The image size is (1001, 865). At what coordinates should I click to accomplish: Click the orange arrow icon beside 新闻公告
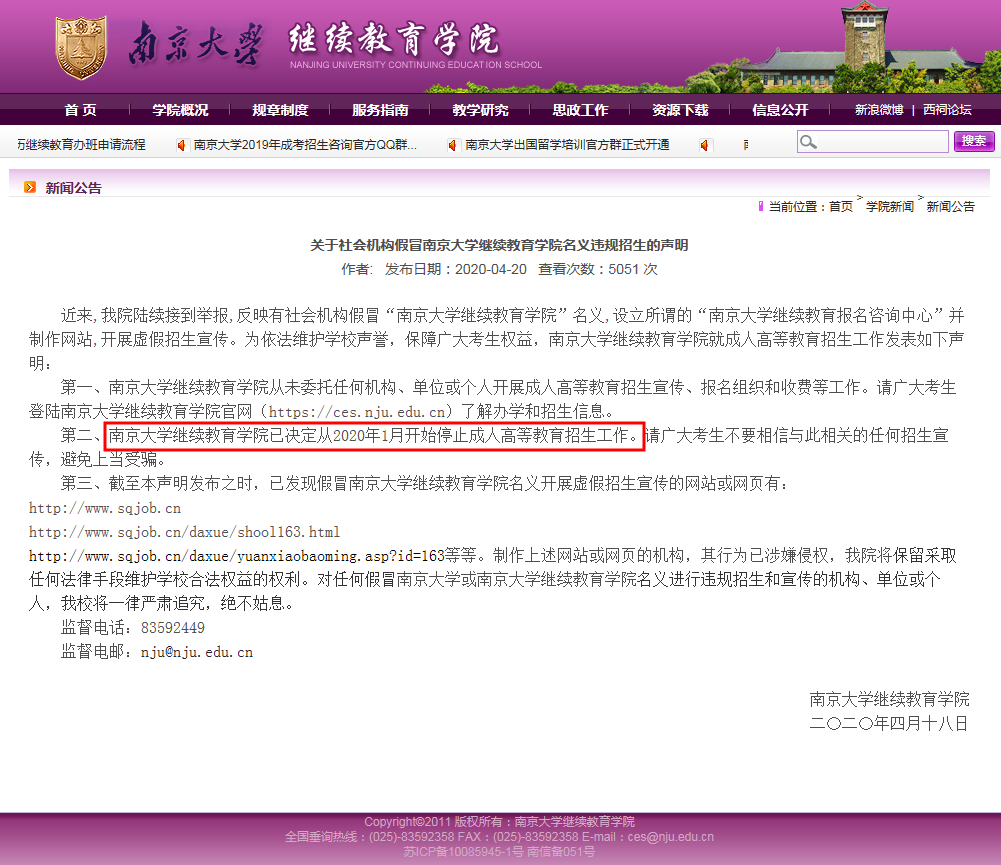tap(30, 187)
